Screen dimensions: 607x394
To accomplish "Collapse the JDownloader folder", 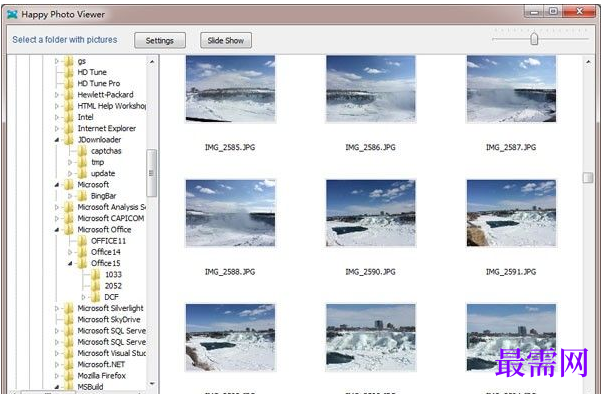I will [57, 140].
